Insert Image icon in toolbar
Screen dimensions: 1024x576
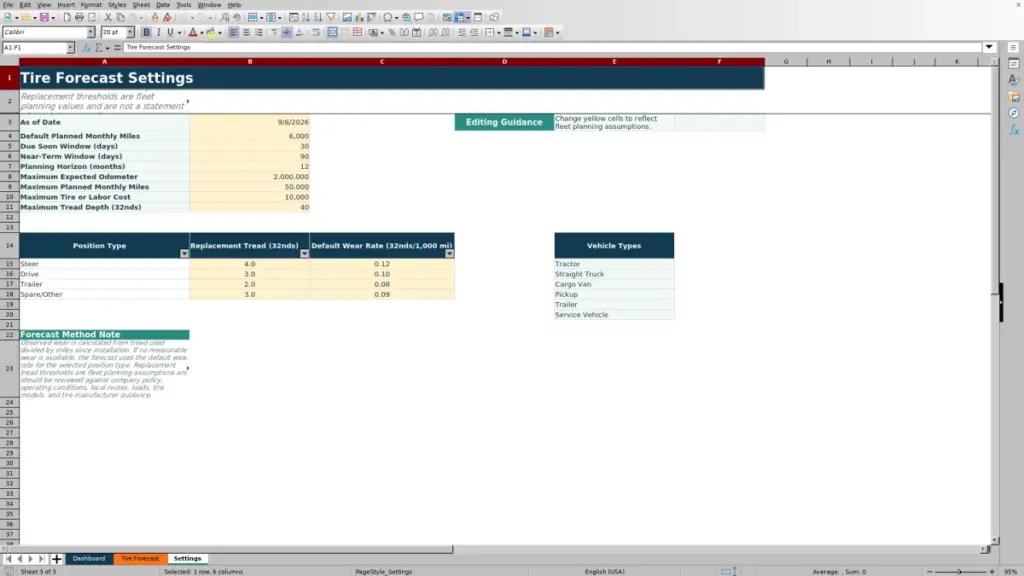click(347, 17)
